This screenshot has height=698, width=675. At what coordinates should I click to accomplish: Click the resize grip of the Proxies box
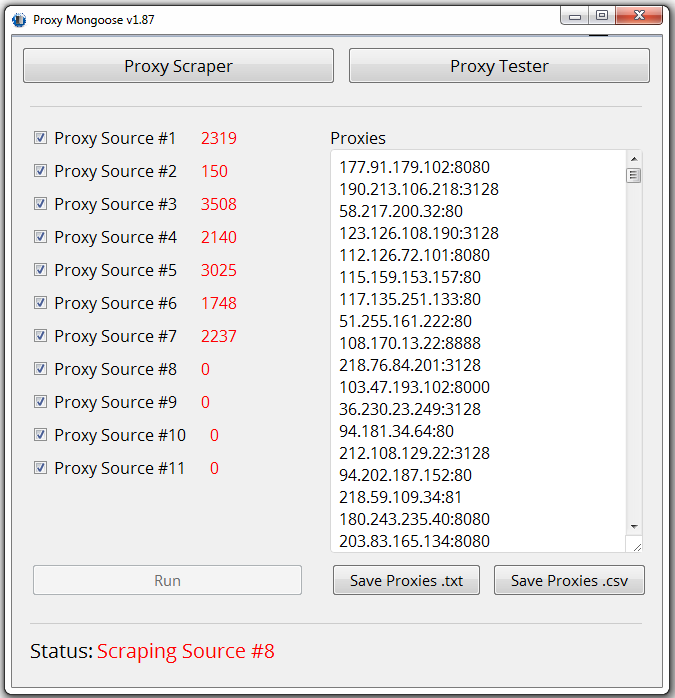pyautogui.click(x=636, y=546)
